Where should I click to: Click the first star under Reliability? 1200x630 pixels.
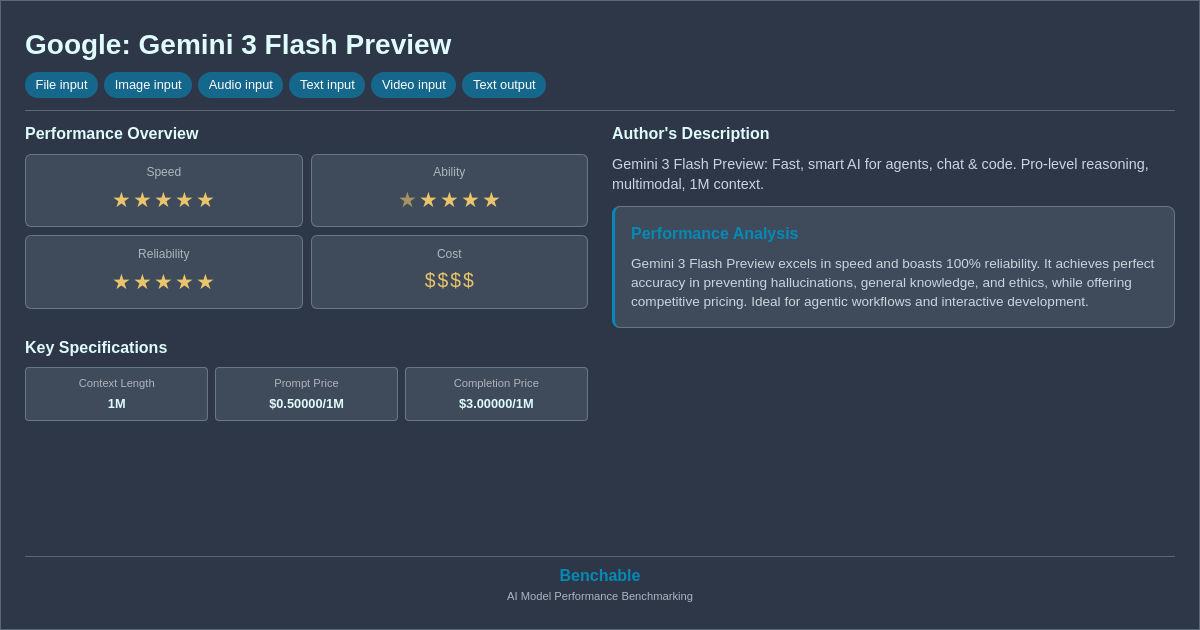pyautogui.click(x=121, y=282)
